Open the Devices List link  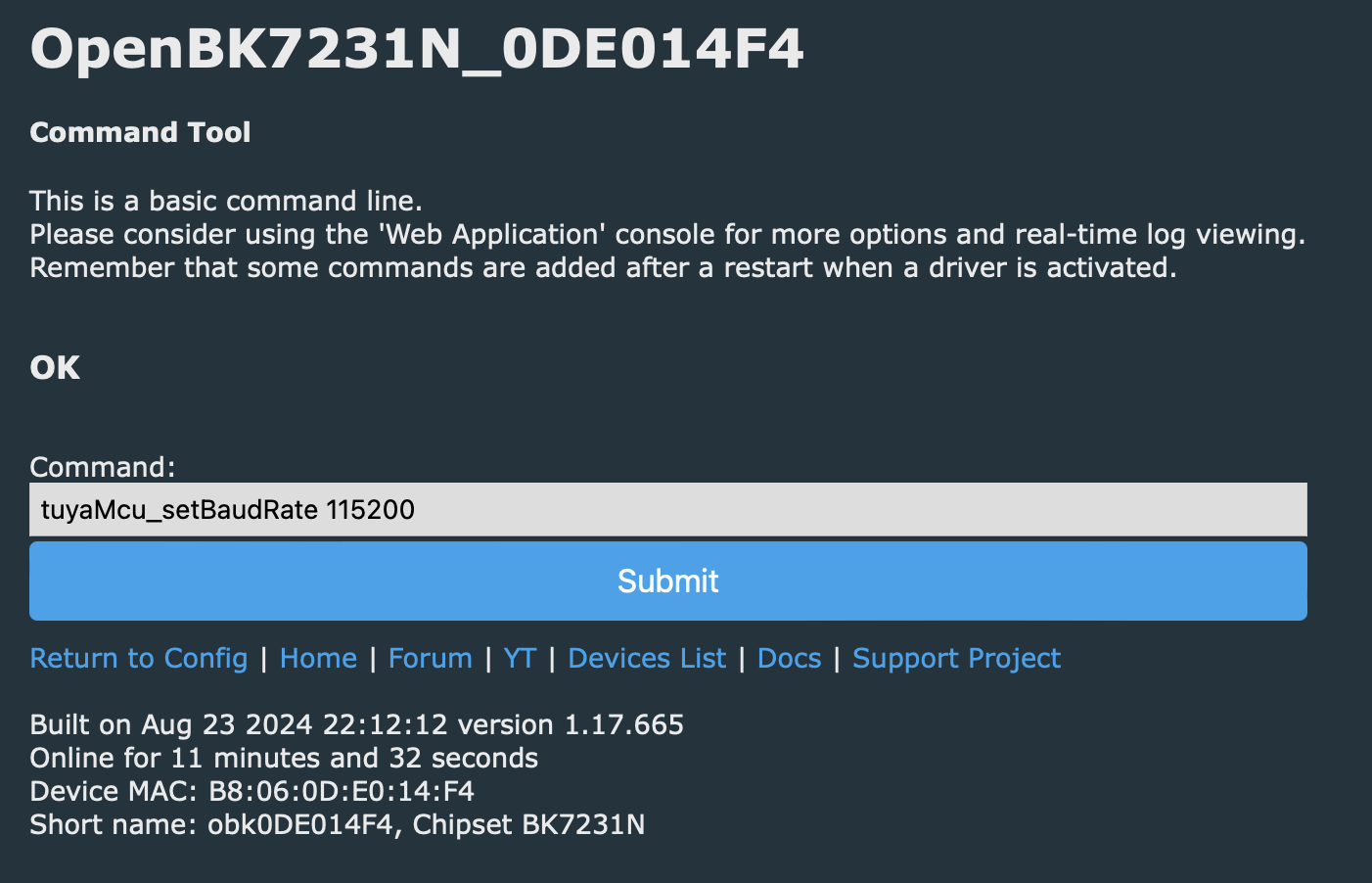[647, 658]
